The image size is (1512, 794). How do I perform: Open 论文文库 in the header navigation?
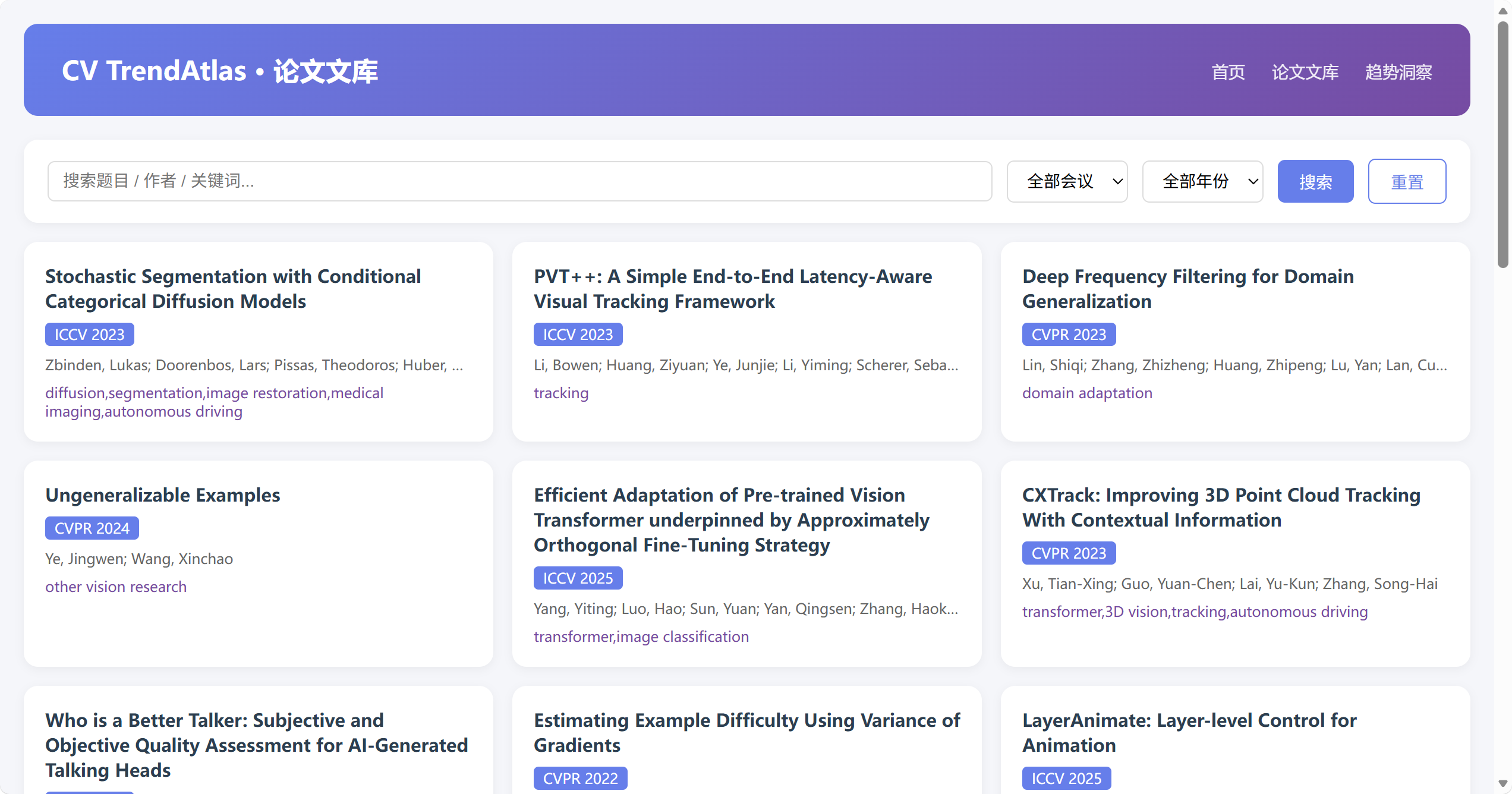coord(1305,72)
